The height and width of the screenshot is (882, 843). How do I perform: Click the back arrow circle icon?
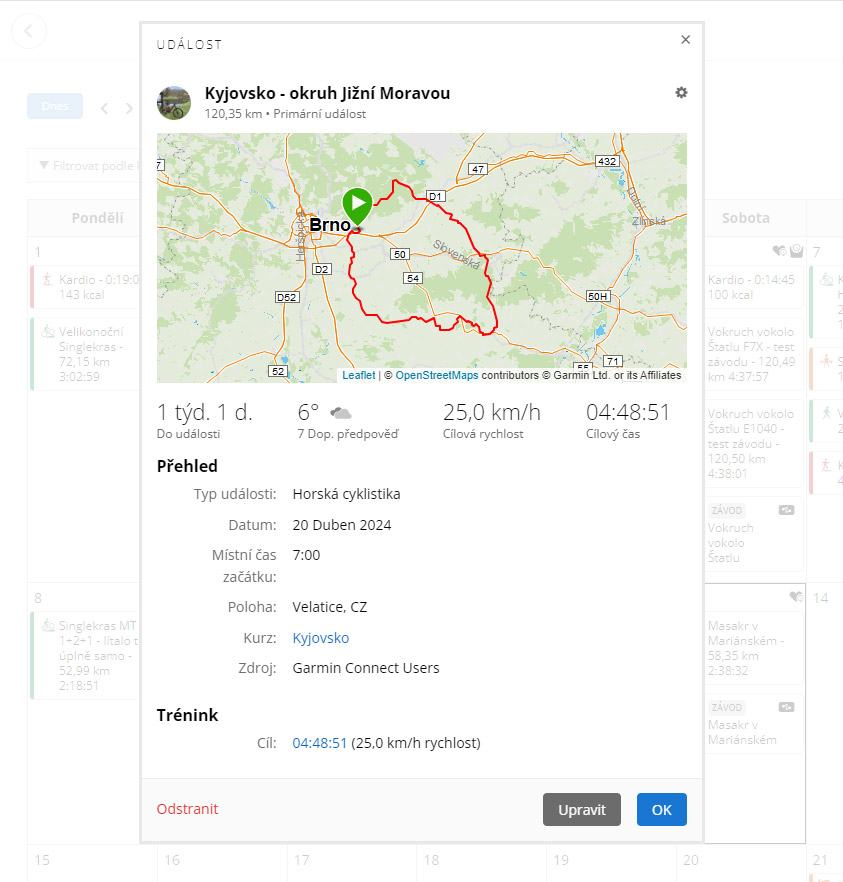(29, 32)
